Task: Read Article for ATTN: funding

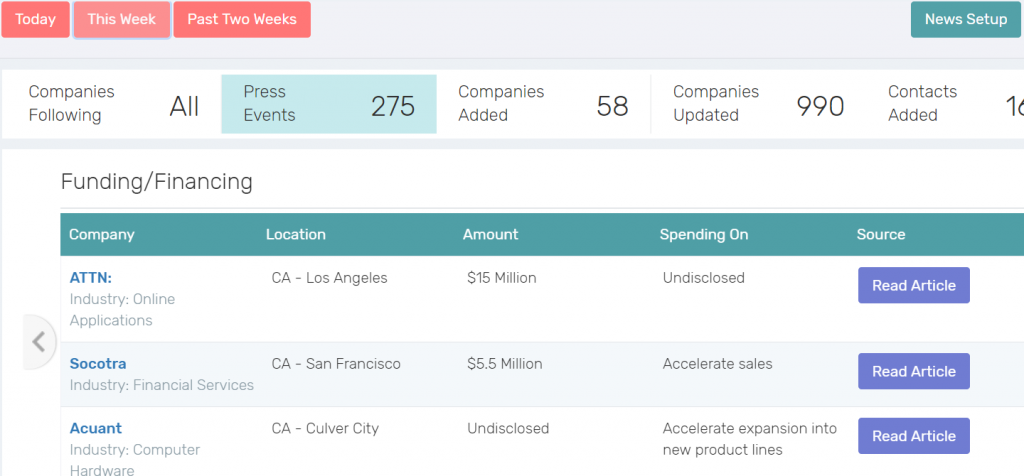Action: pos(913,286)
